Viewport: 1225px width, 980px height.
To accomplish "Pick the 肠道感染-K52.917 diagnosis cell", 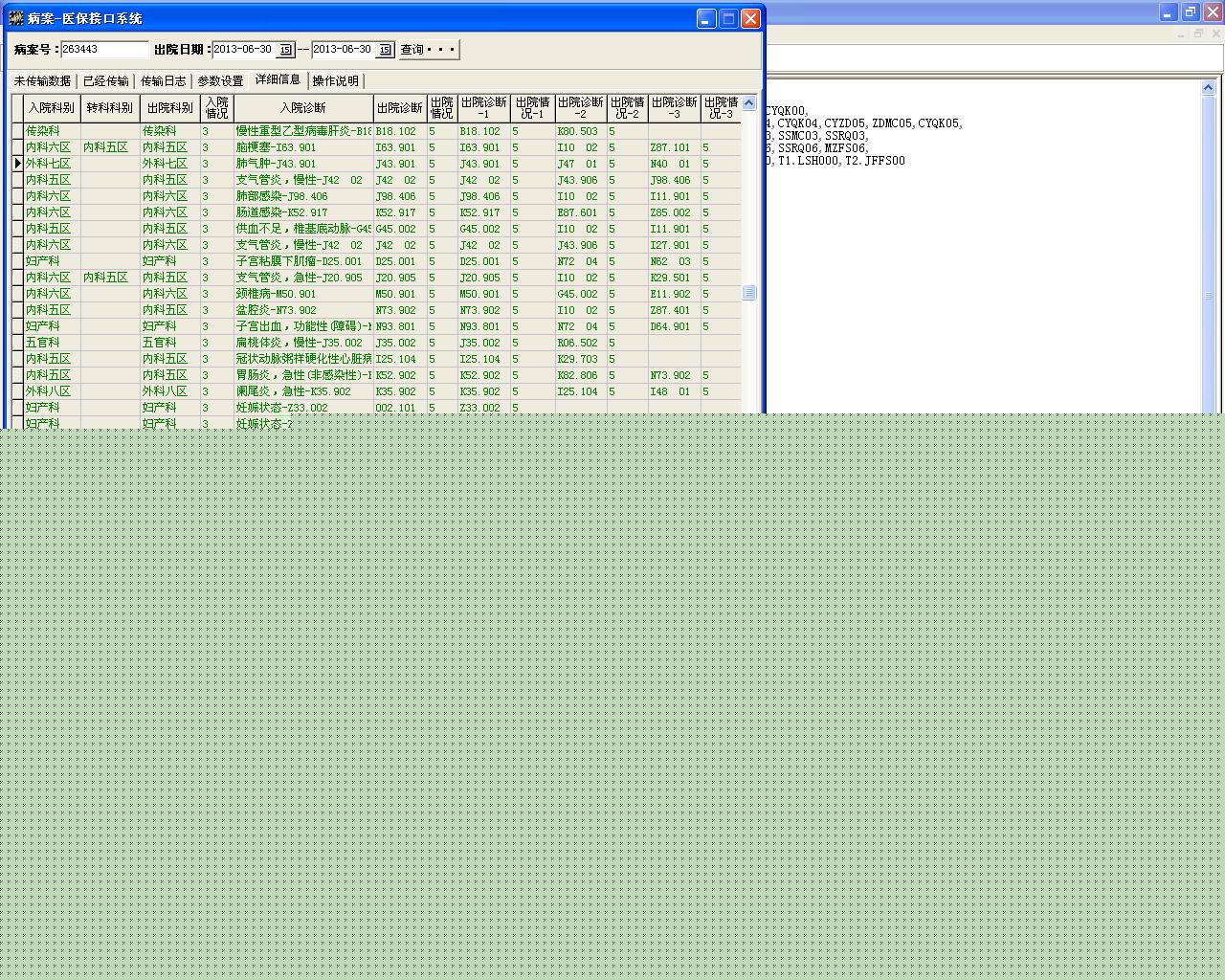I will click(x=303, y=212).
